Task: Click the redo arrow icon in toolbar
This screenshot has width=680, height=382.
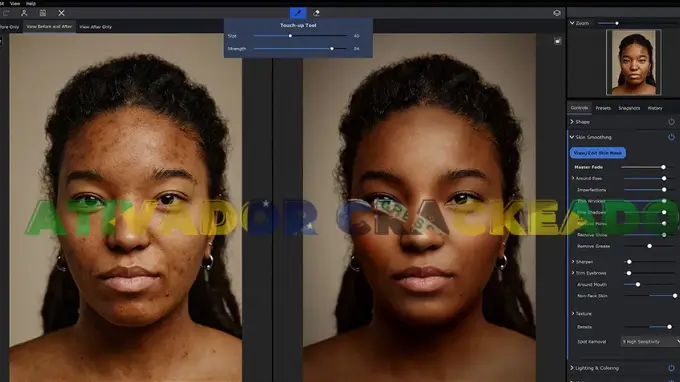Action: click(x=6, y=13)
